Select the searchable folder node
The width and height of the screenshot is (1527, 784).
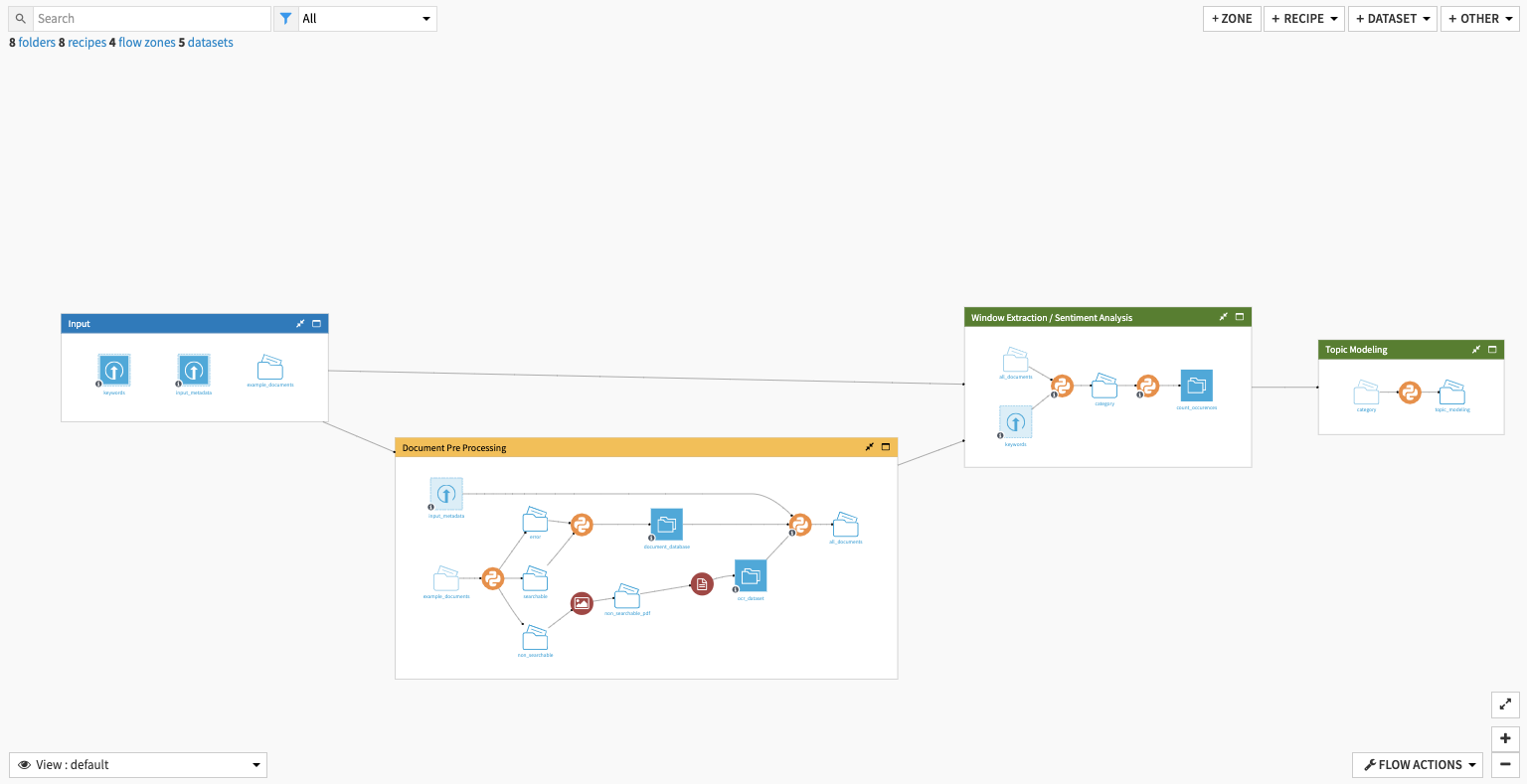535,577
